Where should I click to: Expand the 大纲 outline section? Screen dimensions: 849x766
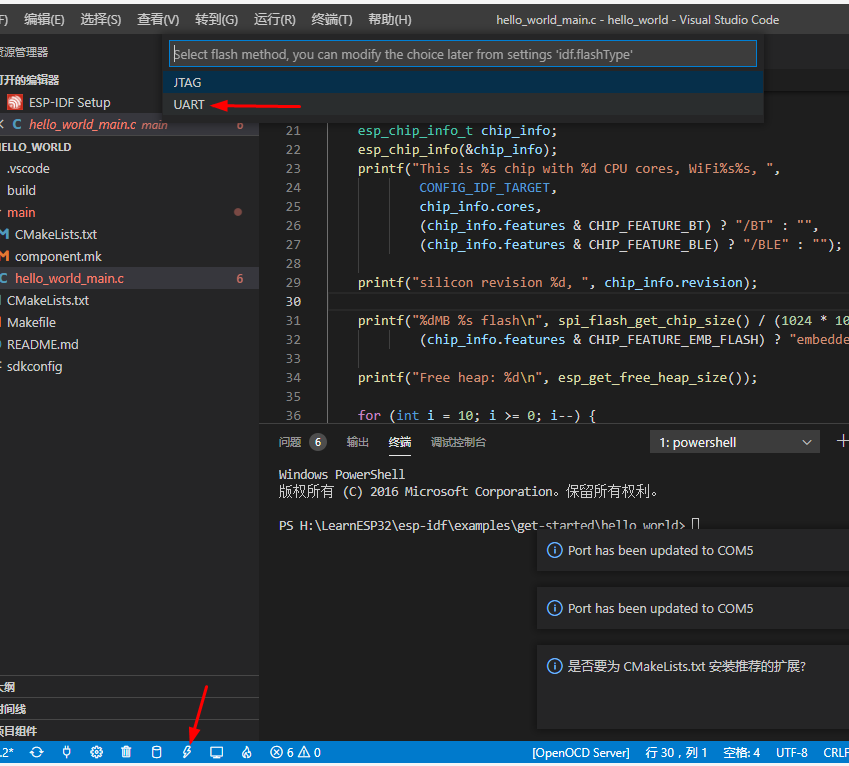point(129,686)
